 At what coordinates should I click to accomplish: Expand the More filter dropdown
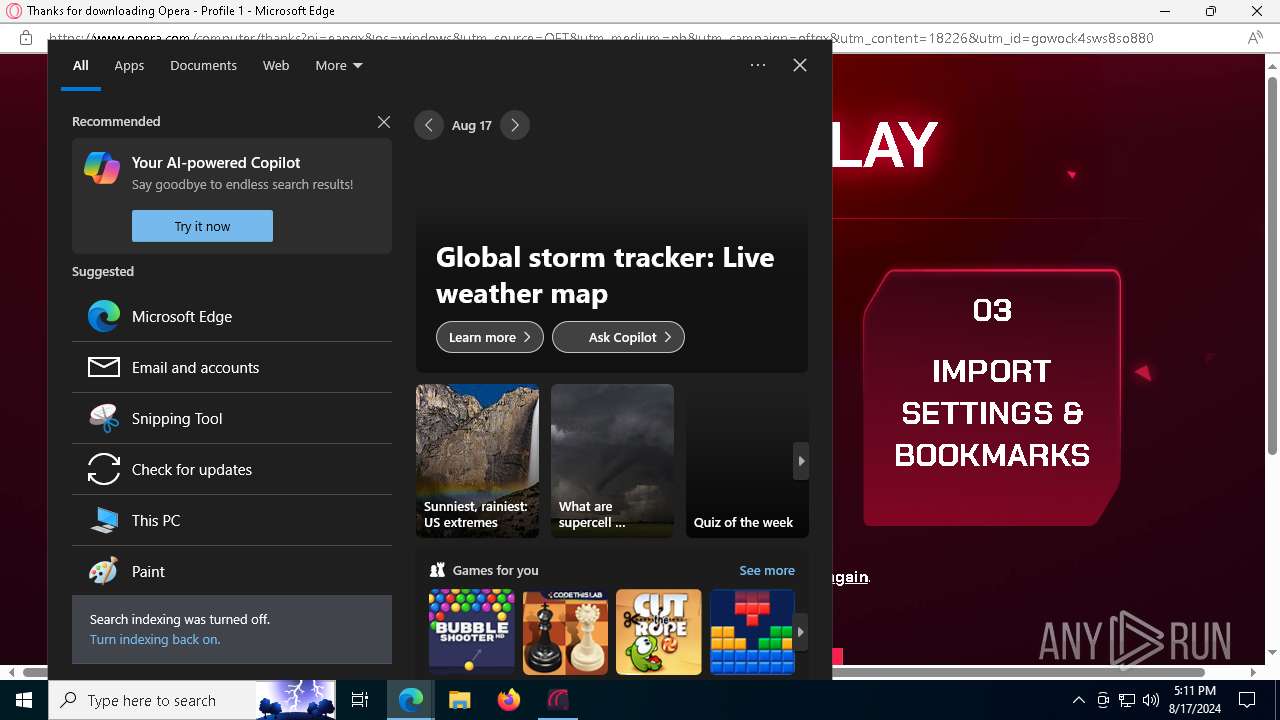(x=339, y=65)
